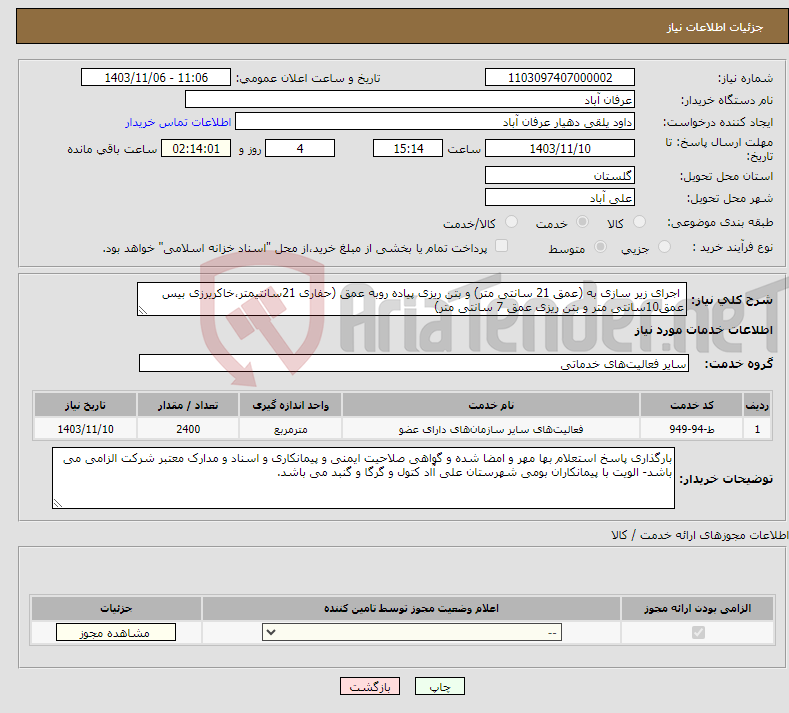
Task: Click the need date cell 1403/11/10 in the table
Action: pyautogui.click(x=85, y=429)
